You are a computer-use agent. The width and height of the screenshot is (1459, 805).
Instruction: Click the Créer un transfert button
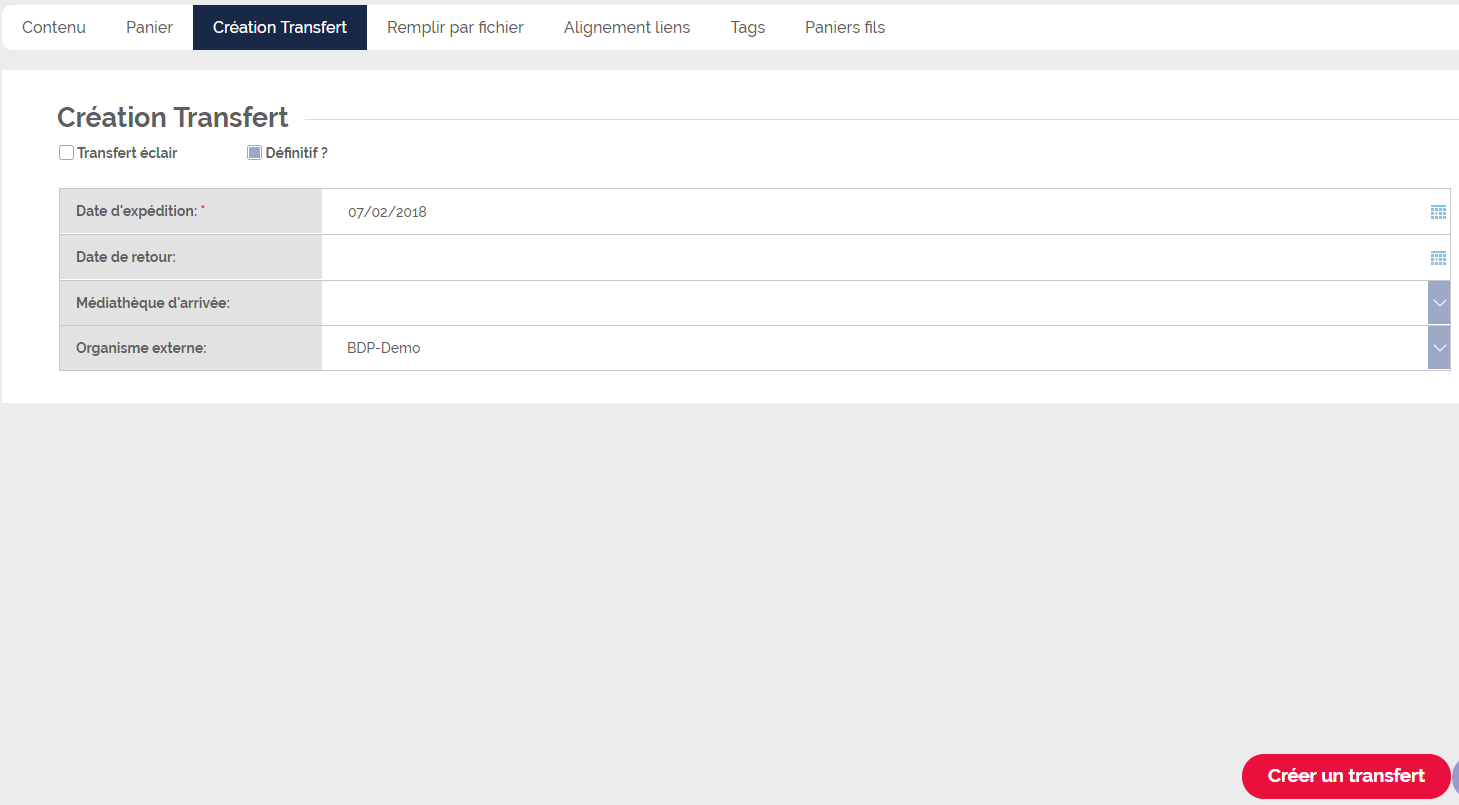[1346, 776]
